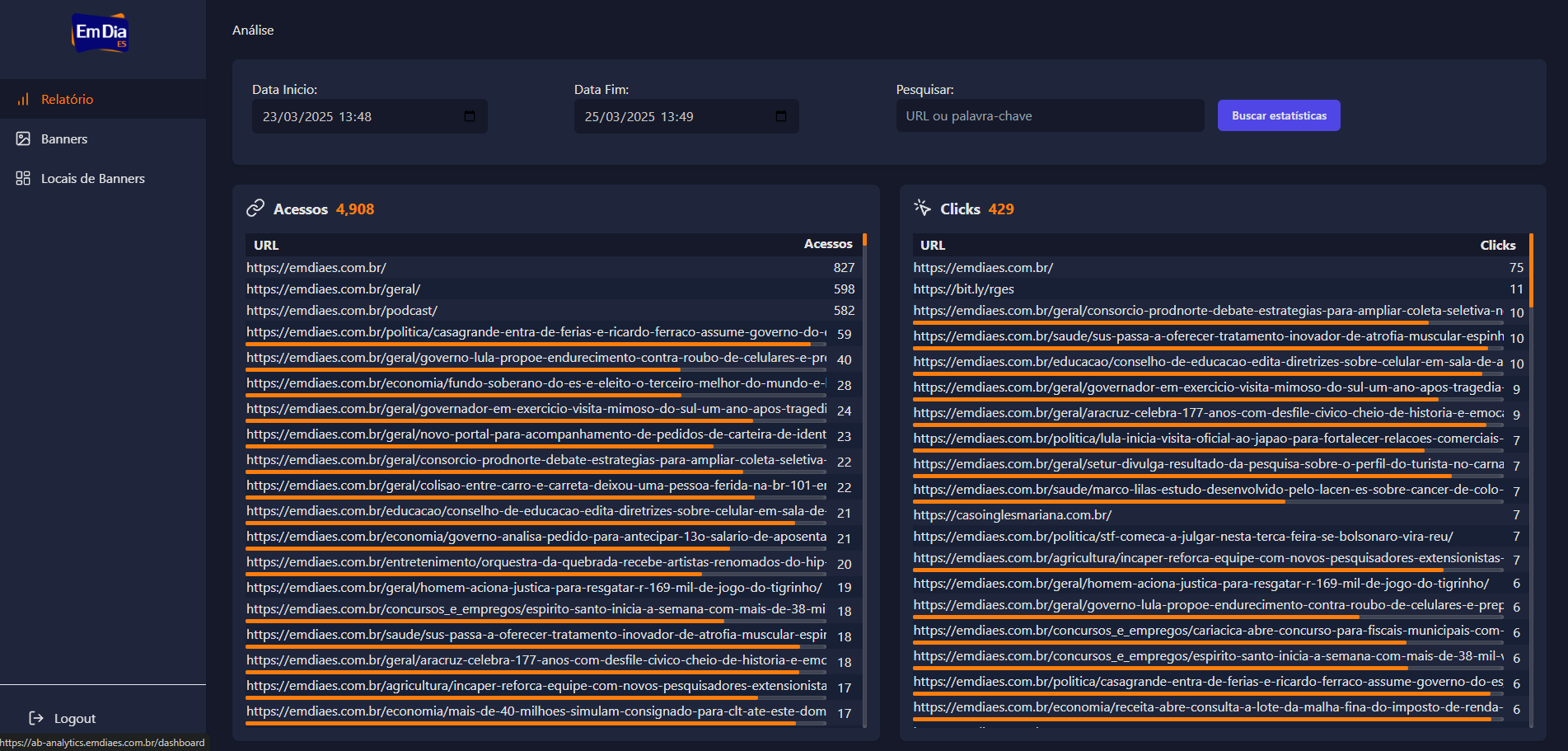
Task: Open the Data Fim calendar picker
Action: [781, 116]
